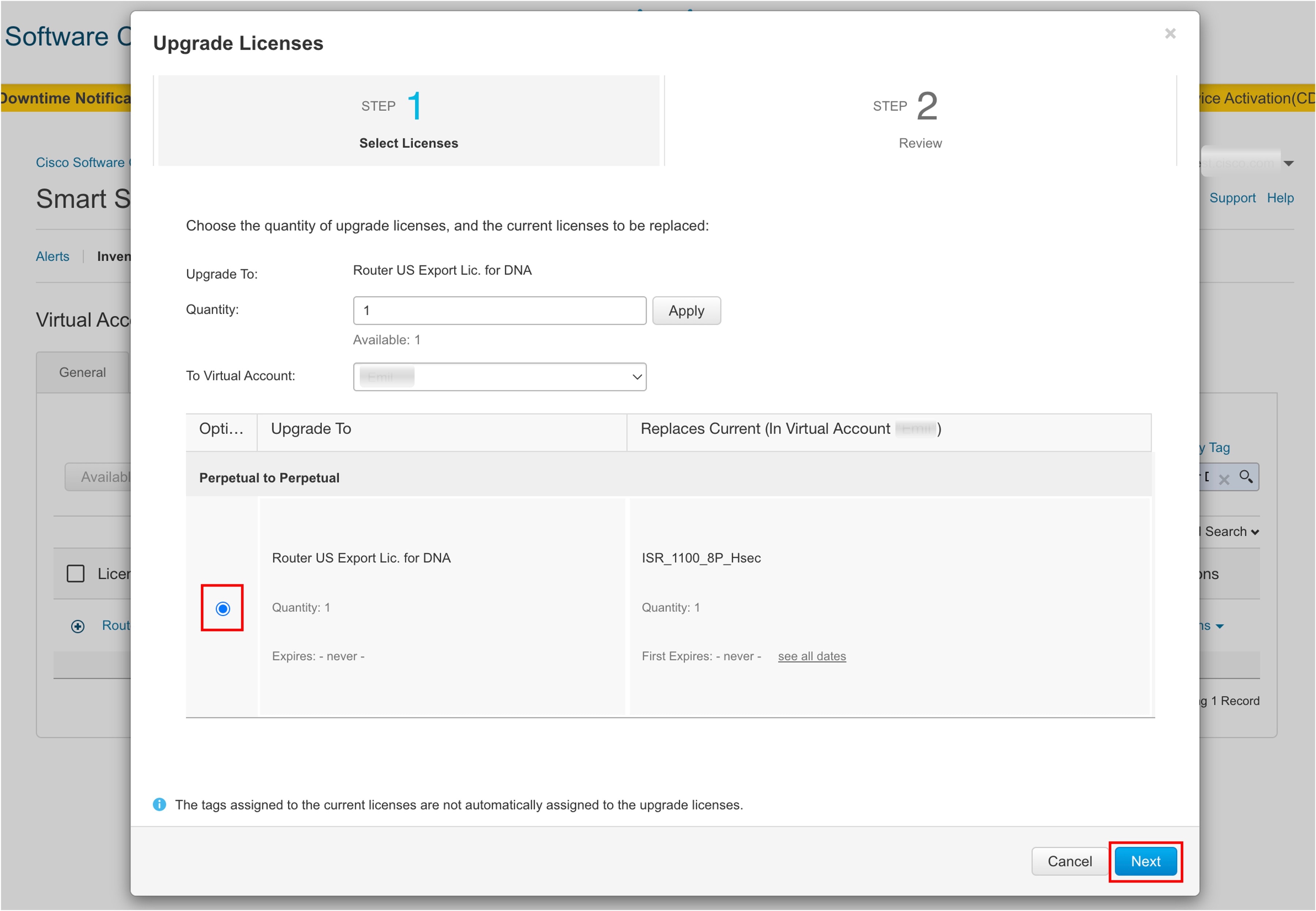Select the Perpetual to Perpetual radio option
Viewport: 1316px width, 911px height.
[222, 608]
